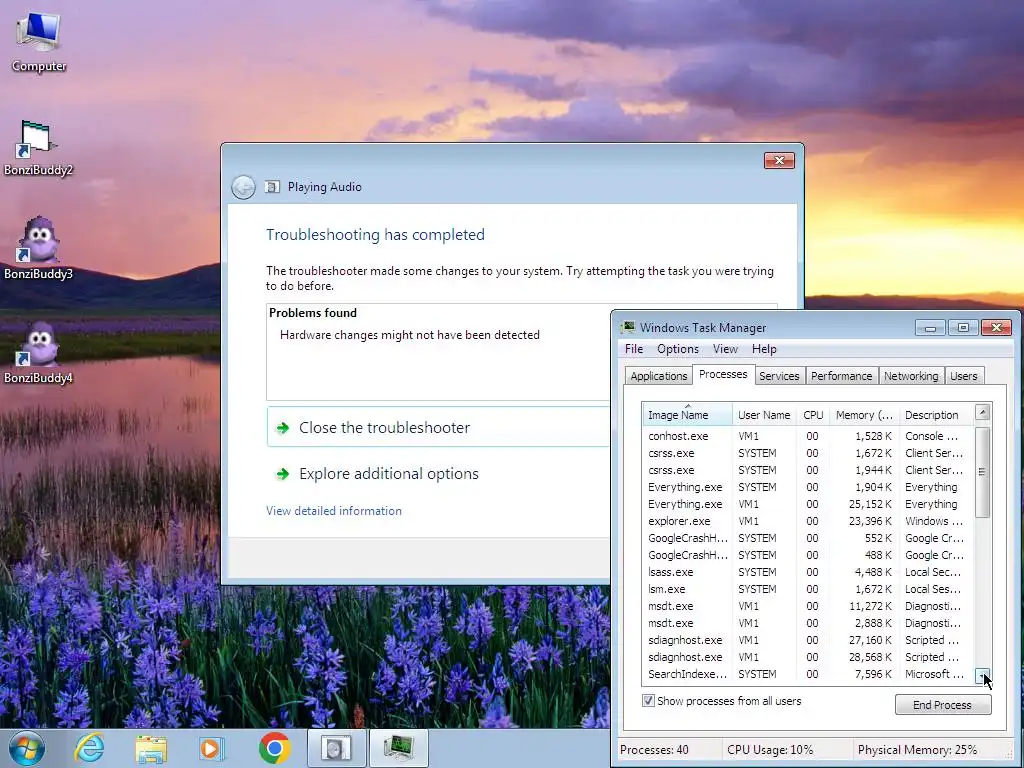Select GoogleCrashH... row using 488 K
The image size is (1024, 768).
tap(807, 554)
